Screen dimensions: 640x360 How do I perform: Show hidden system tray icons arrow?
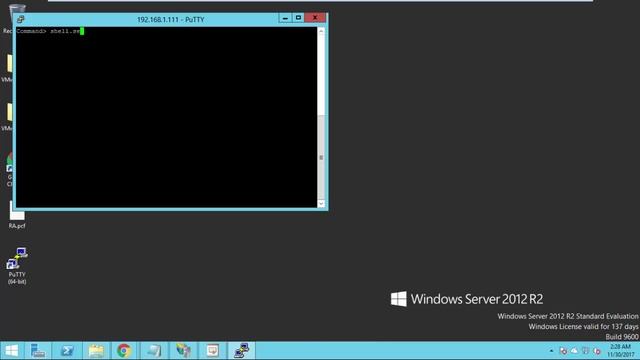pyautogui.click(x=551, y=351)
